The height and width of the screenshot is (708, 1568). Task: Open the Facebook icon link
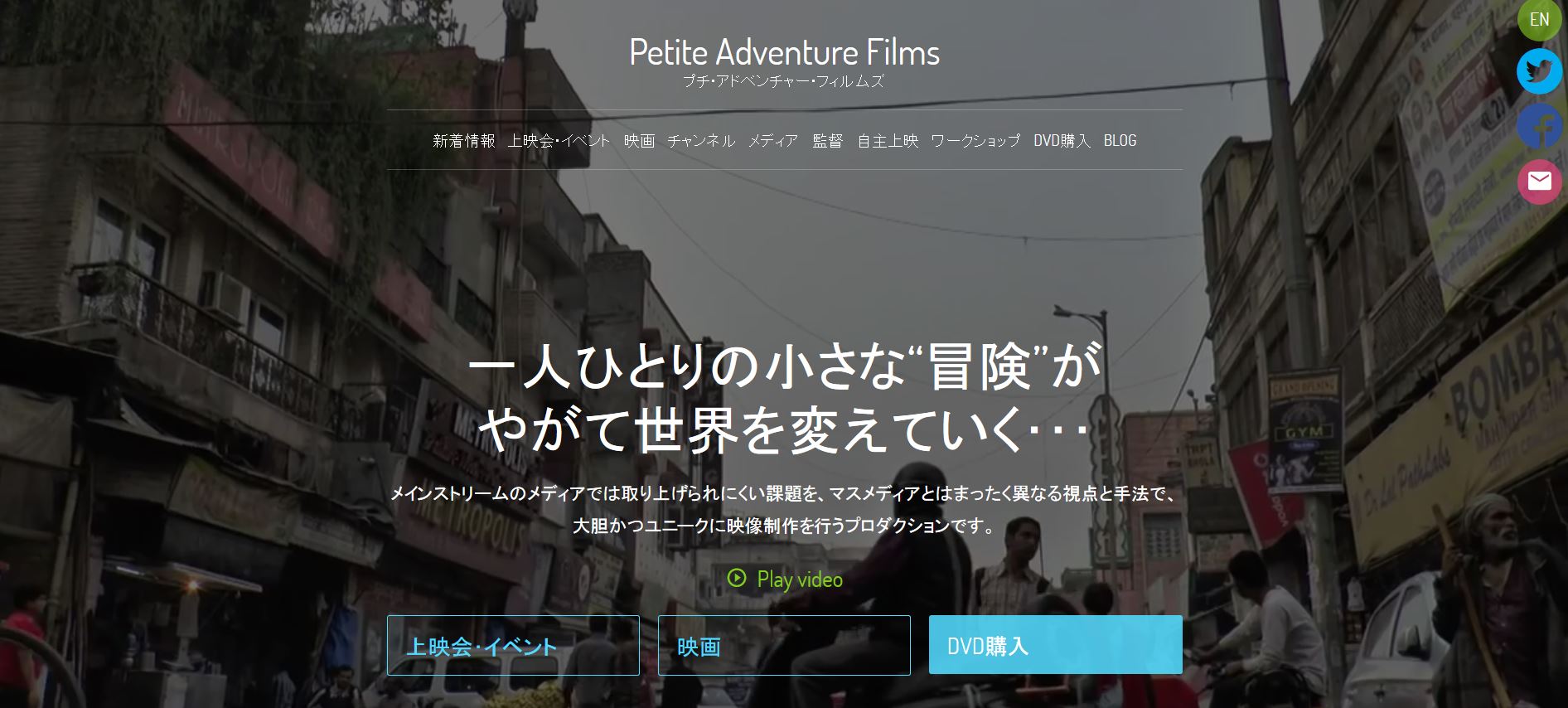pos(1540,126)
